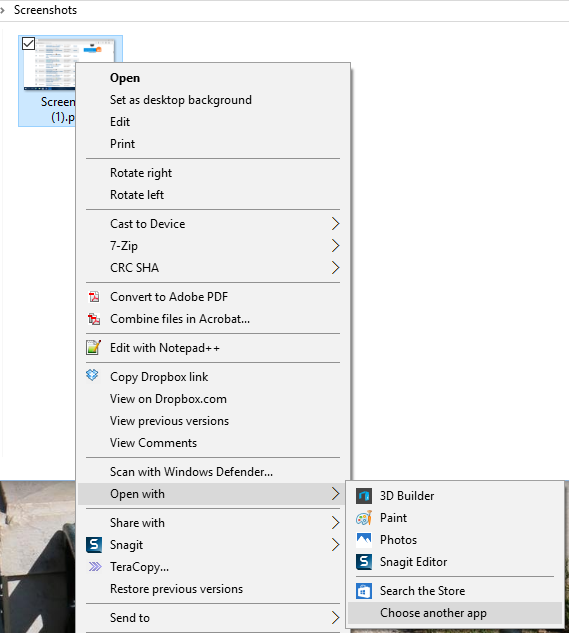
Task: Open with Snagit Editor
Action: pyautogui.click(x=455, y=562)
